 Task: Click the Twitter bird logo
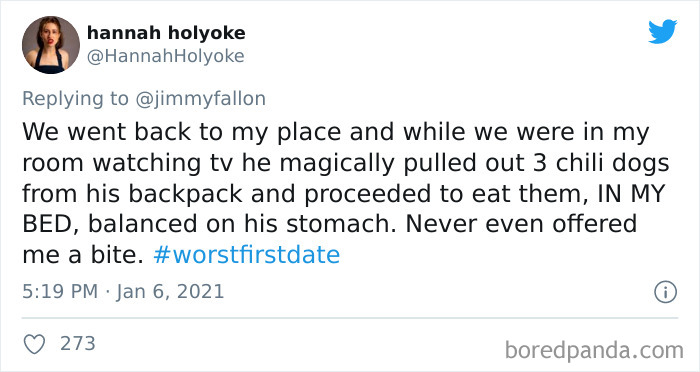point(662,32)
